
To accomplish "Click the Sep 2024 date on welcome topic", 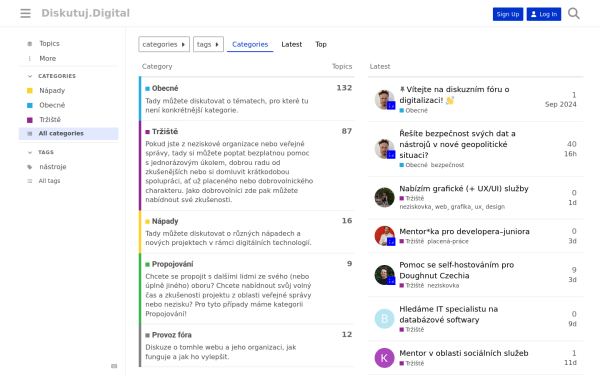I will [561, 104].
